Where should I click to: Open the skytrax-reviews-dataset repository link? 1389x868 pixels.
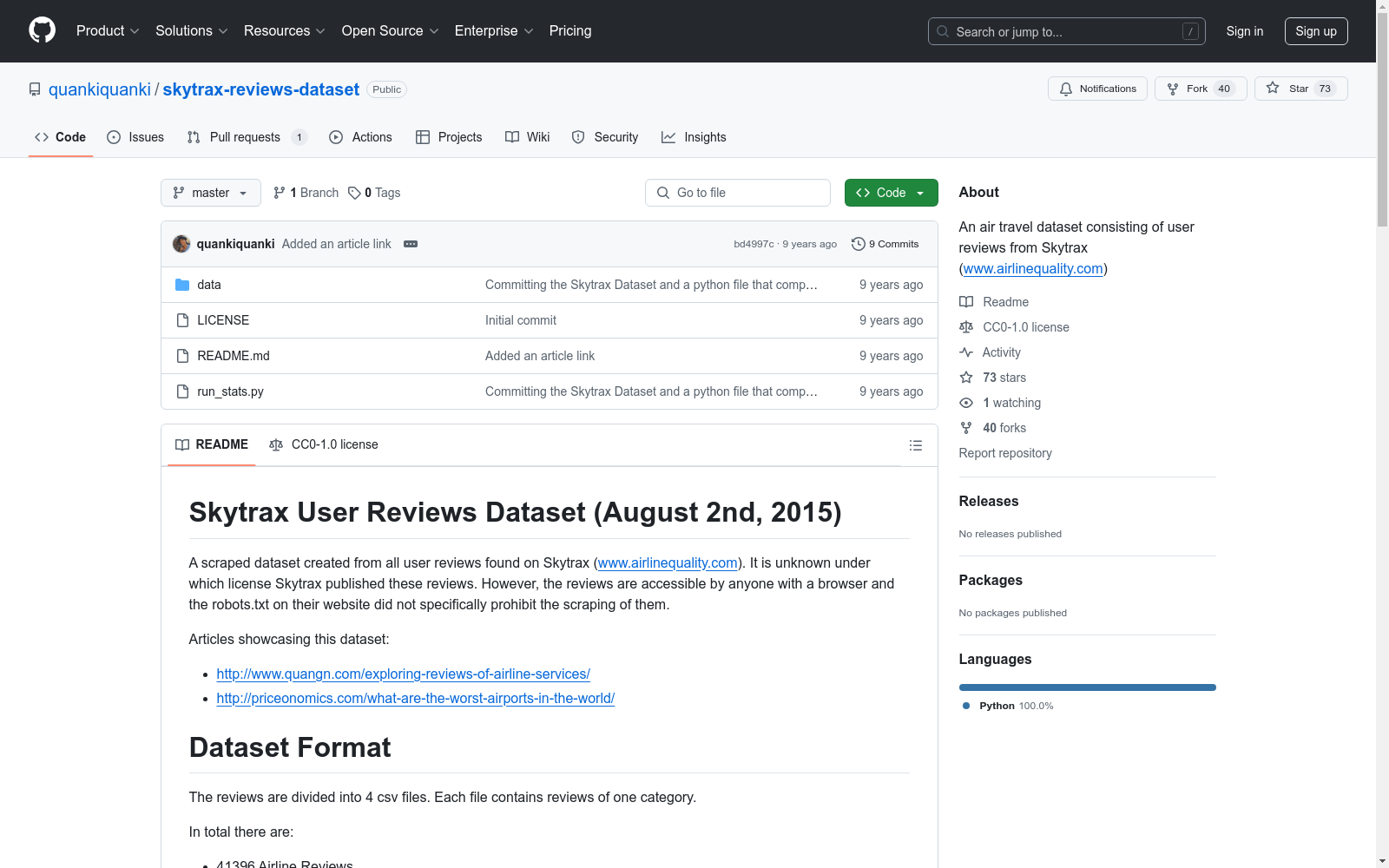(261, 89)
